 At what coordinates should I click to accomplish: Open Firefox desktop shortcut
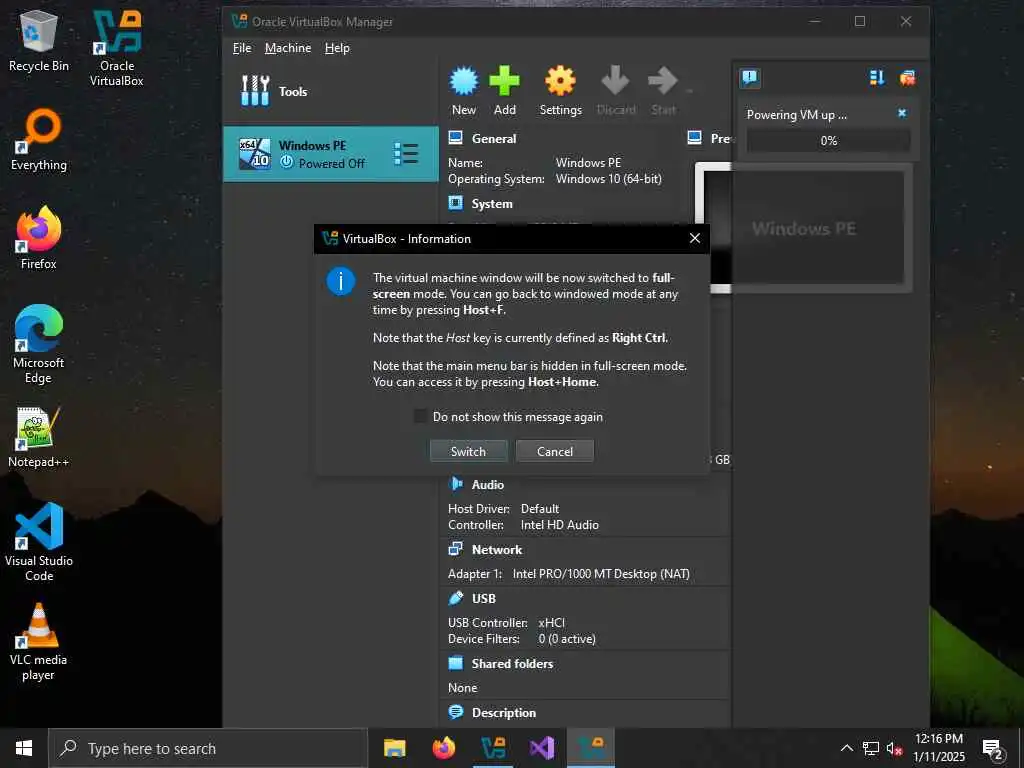click(x=39, y=238)
